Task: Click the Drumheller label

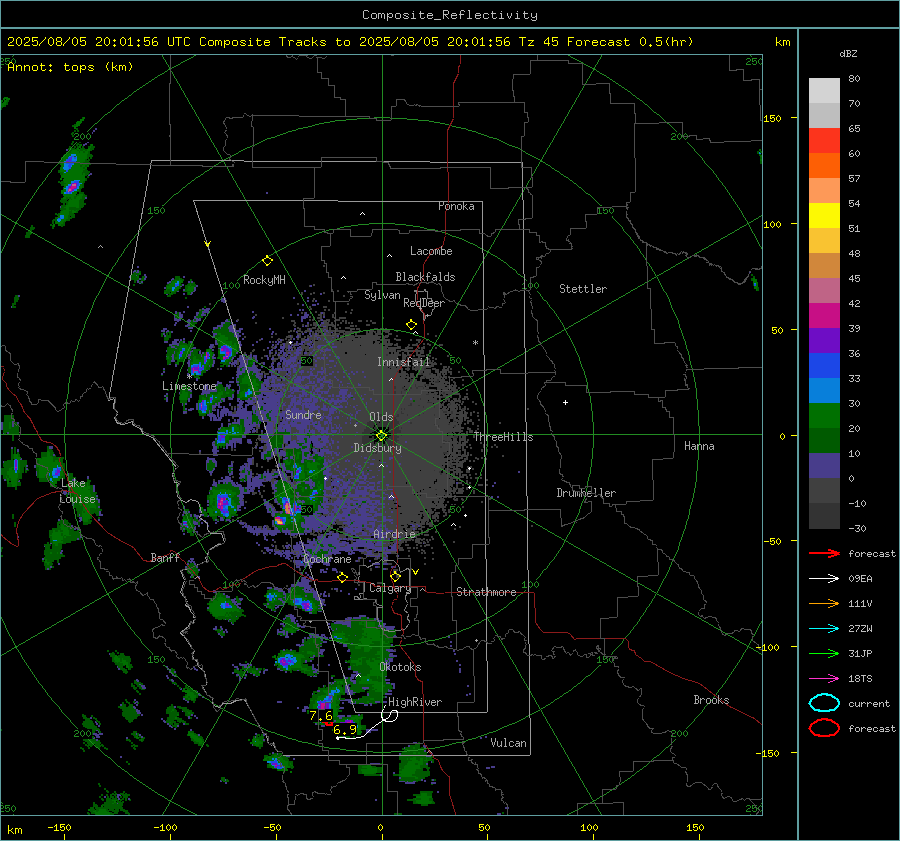Action: (586, 493)
